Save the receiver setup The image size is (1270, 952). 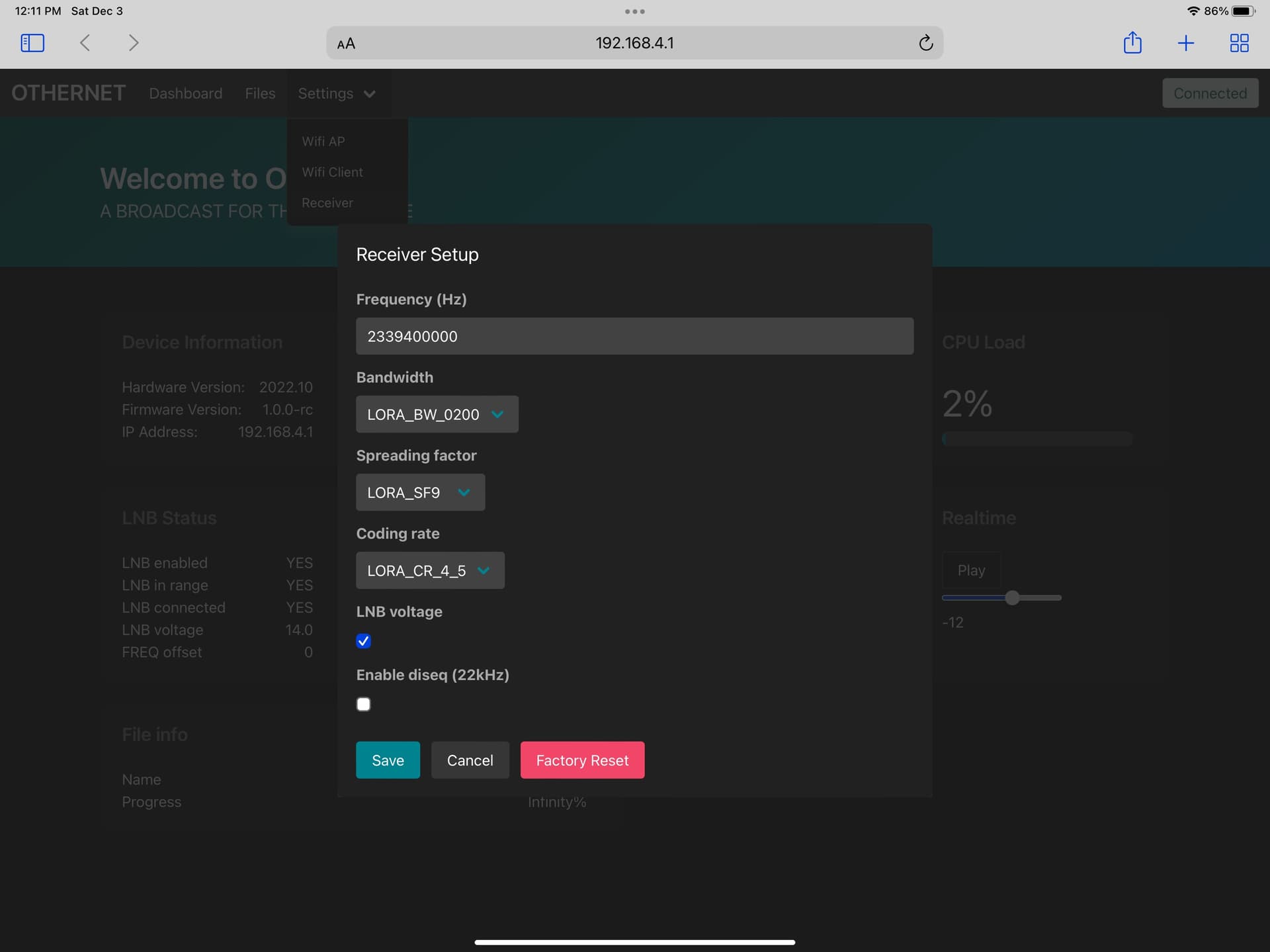point(388,760)
